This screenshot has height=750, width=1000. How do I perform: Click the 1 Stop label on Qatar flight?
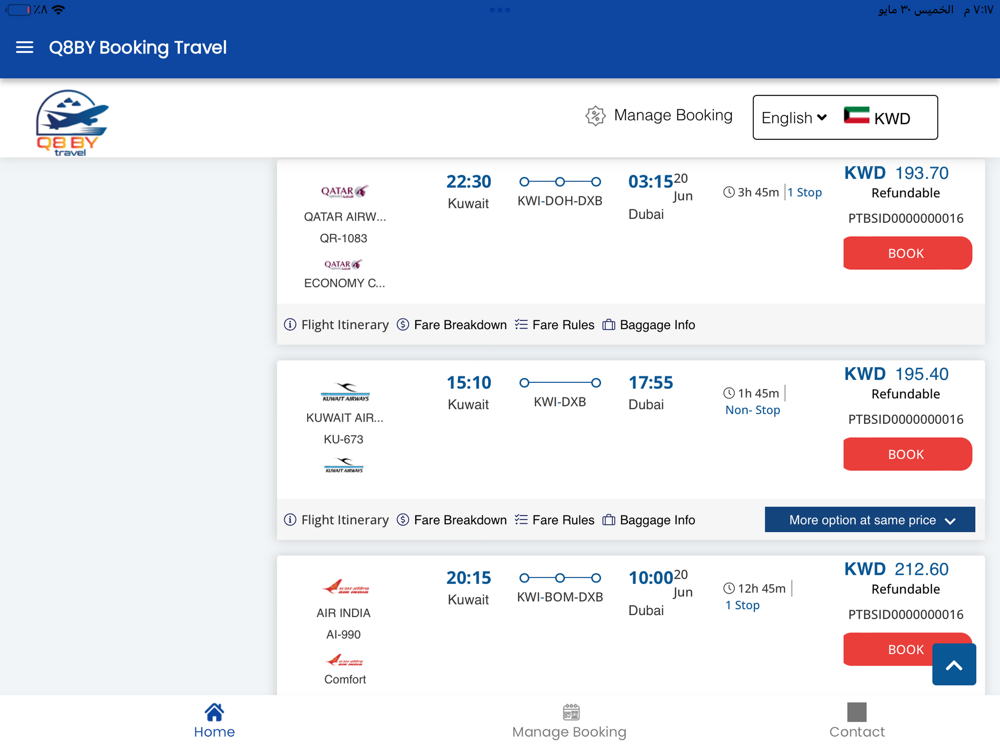coord(805,192)
